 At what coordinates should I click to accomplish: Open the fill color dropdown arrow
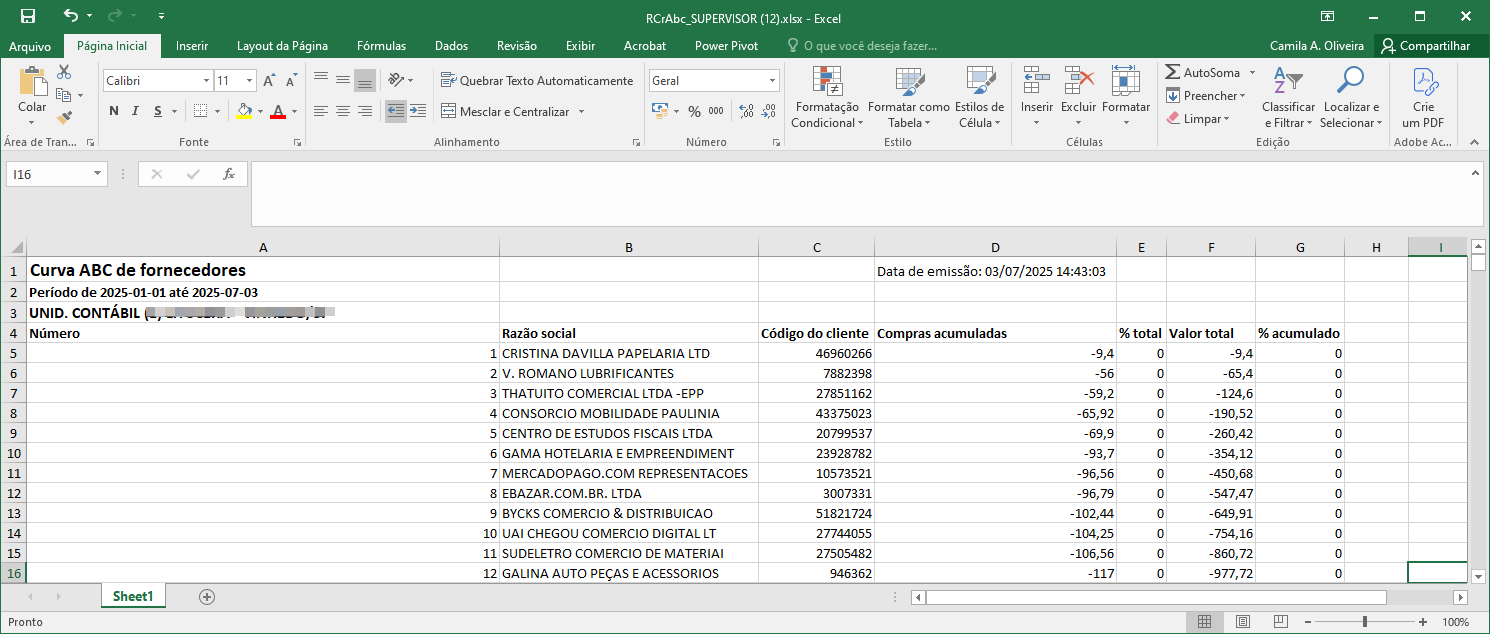point(260,111)
